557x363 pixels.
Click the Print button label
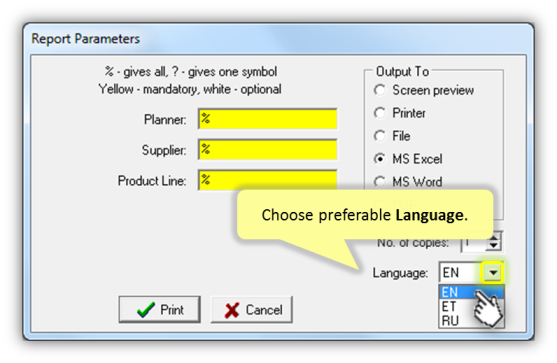pos(172,310)
